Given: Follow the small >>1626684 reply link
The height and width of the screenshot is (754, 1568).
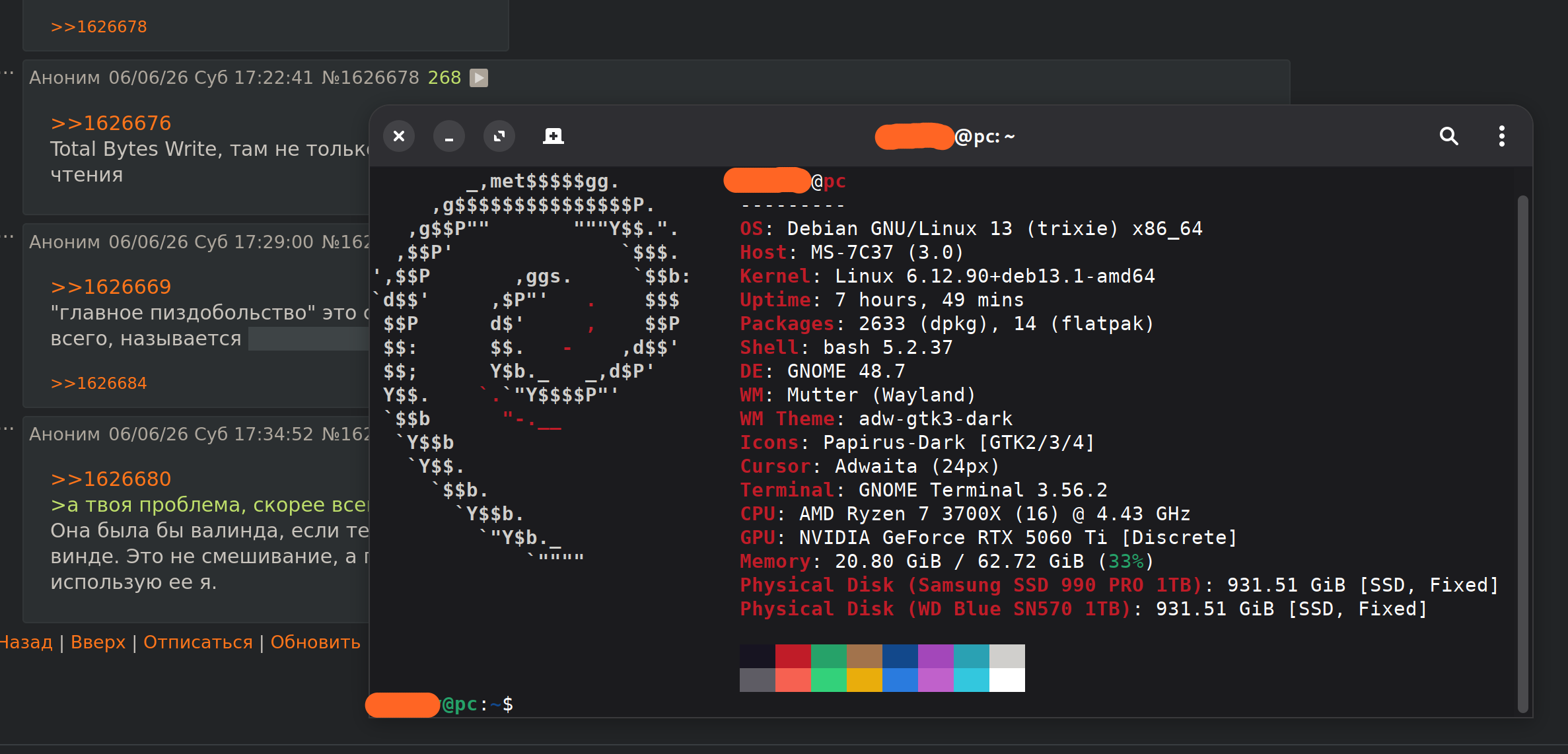Looking at the screenshot, I should pyautogui.click(x=98, y=384).
